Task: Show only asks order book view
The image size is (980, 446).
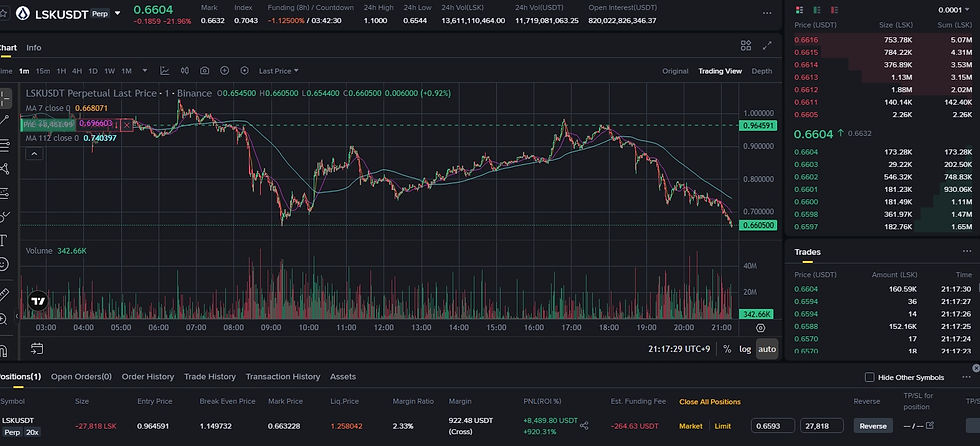Action: [836, 10]
